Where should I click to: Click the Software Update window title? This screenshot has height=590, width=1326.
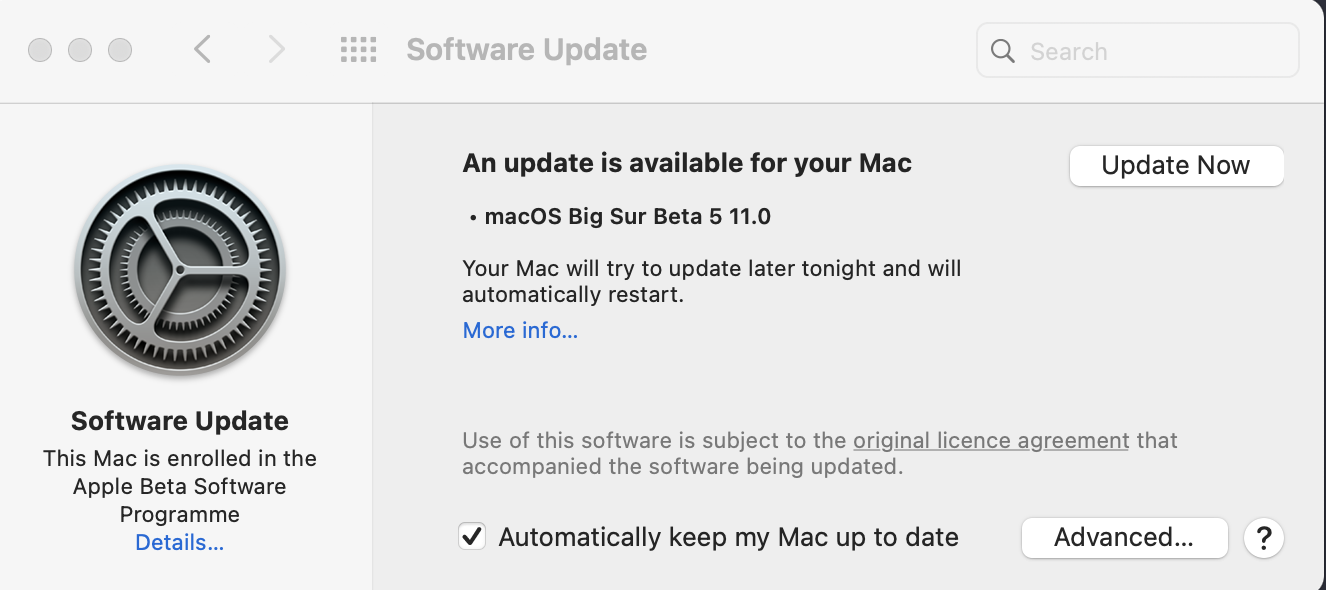(x=526, y=49)
